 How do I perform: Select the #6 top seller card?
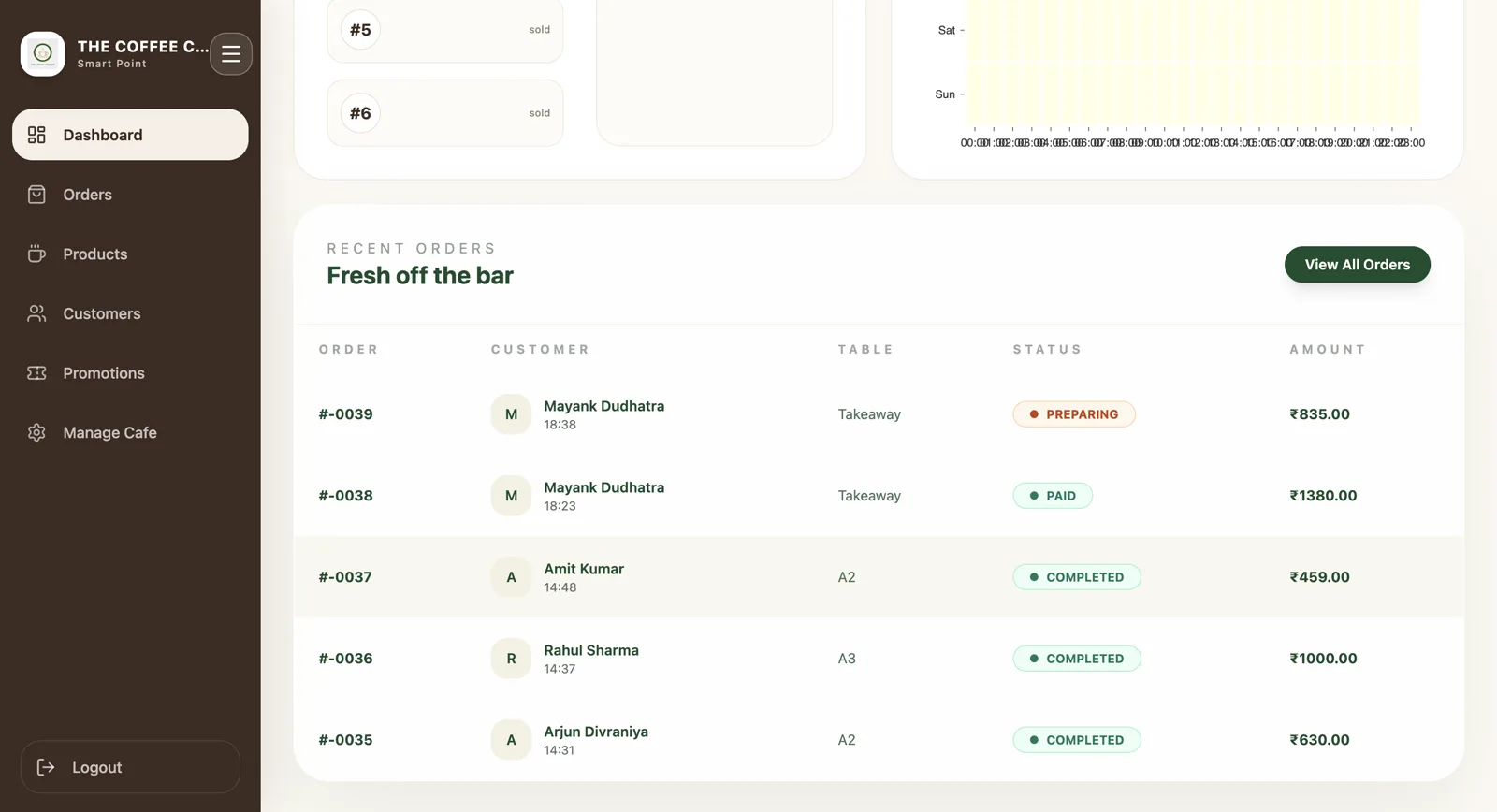[x=445, y=113]
